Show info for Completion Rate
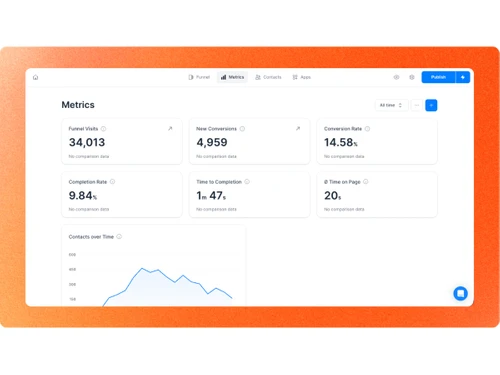This screenshot has width=500, height=375. (113, 182)
